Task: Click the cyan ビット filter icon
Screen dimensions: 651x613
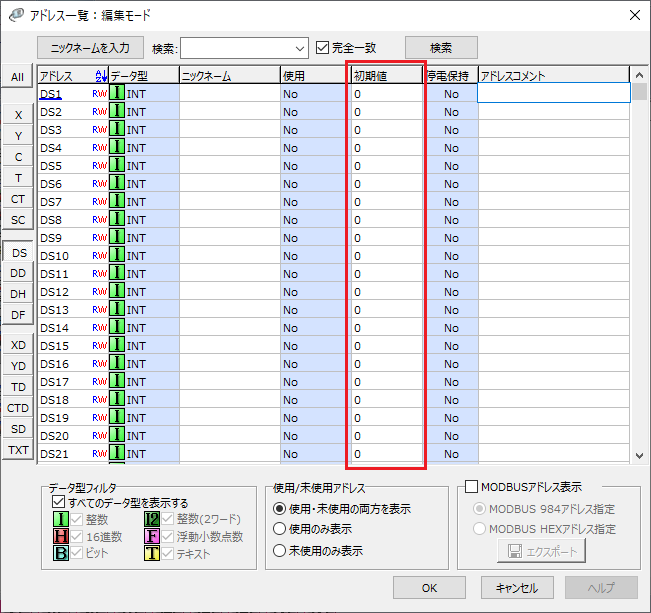Action: point(61,553)
